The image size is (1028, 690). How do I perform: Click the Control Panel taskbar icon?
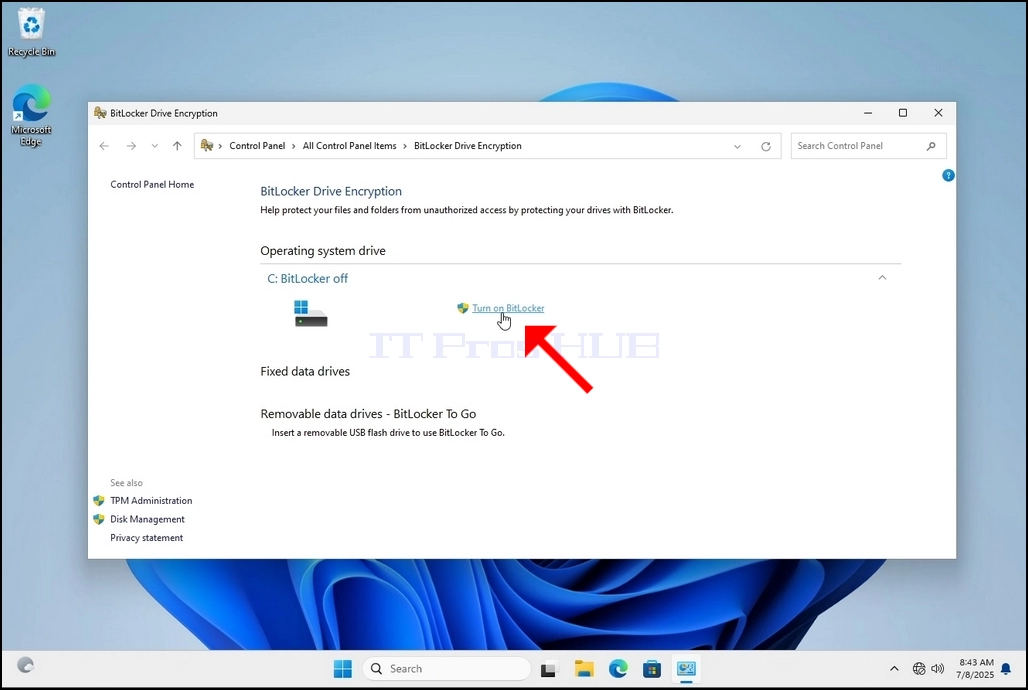(x=686, y=669)
